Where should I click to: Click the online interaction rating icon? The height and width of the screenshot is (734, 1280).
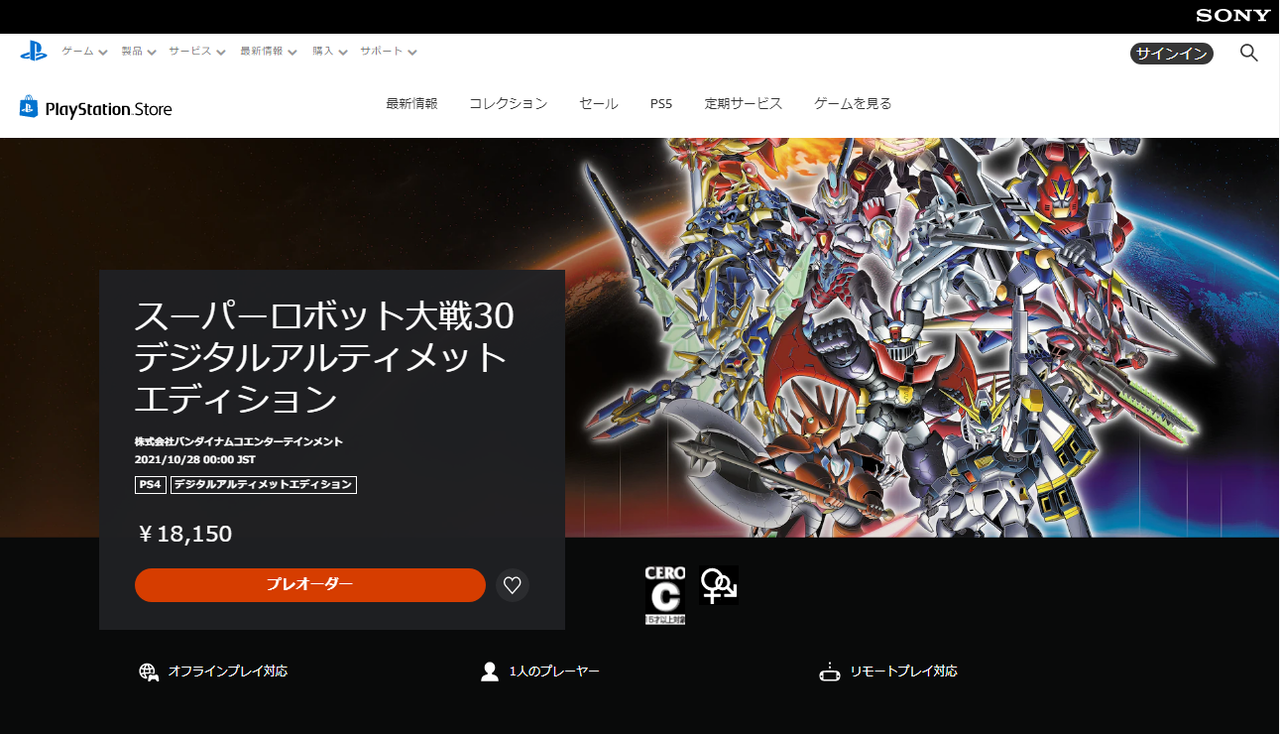(x=718, y=585)
